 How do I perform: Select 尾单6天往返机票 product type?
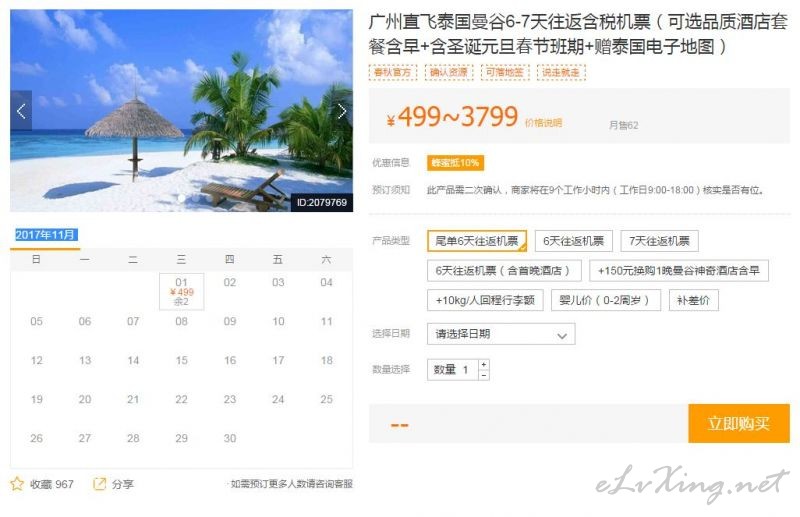click(477, 241)
